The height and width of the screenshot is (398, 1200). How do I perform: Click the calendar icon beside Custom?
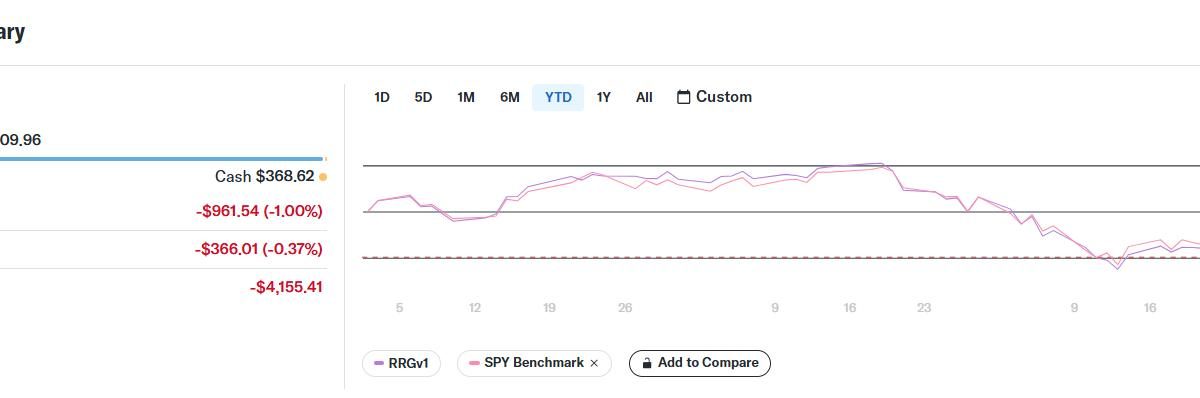684,97
